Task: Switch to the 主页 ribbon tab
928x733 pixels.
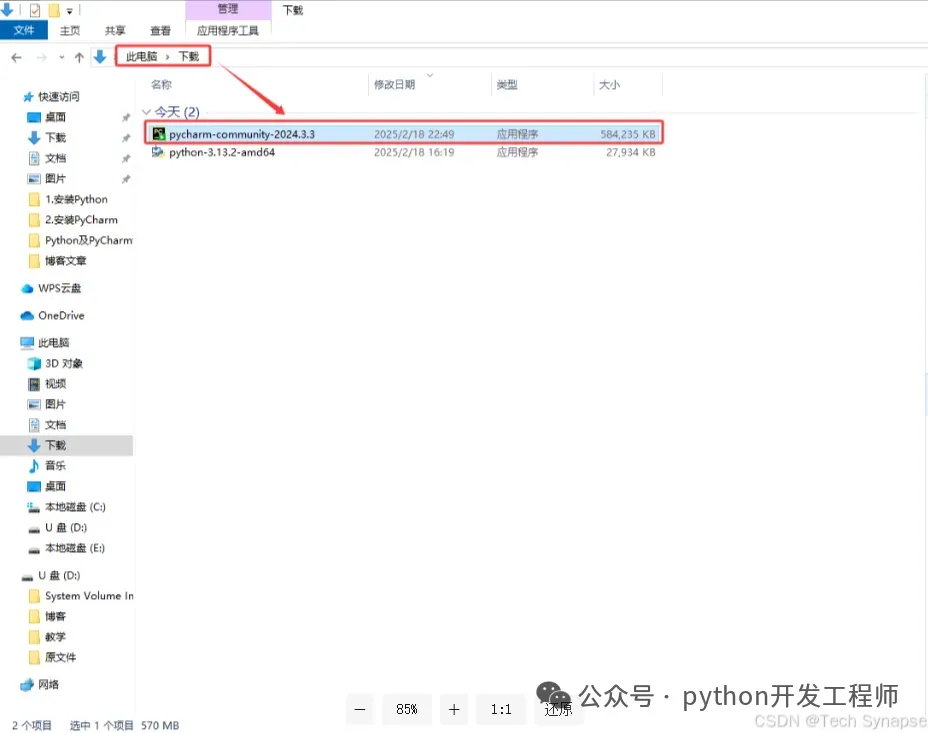Action: (x=70, y=30)
